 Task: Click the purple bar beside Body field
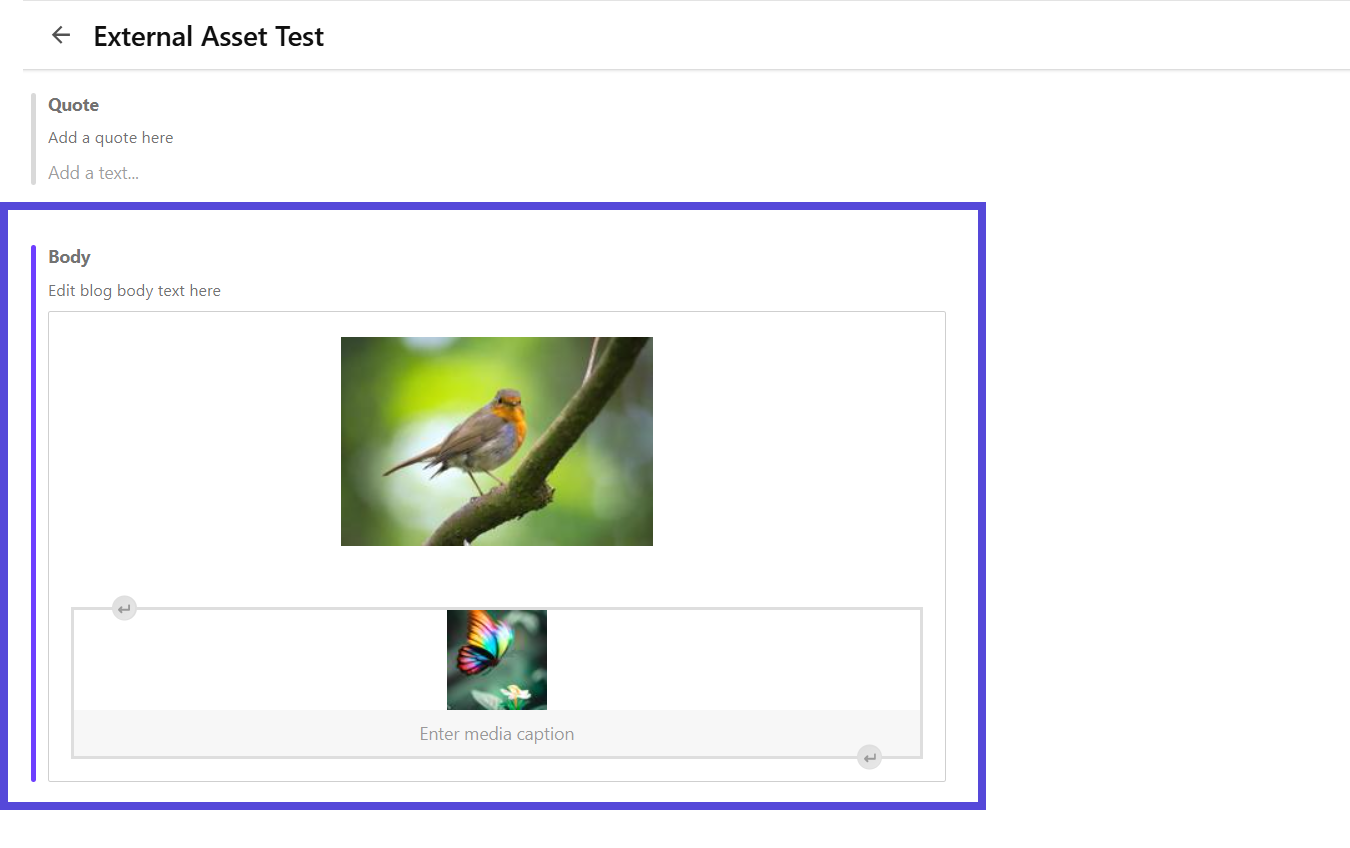(x=34, y=513)
